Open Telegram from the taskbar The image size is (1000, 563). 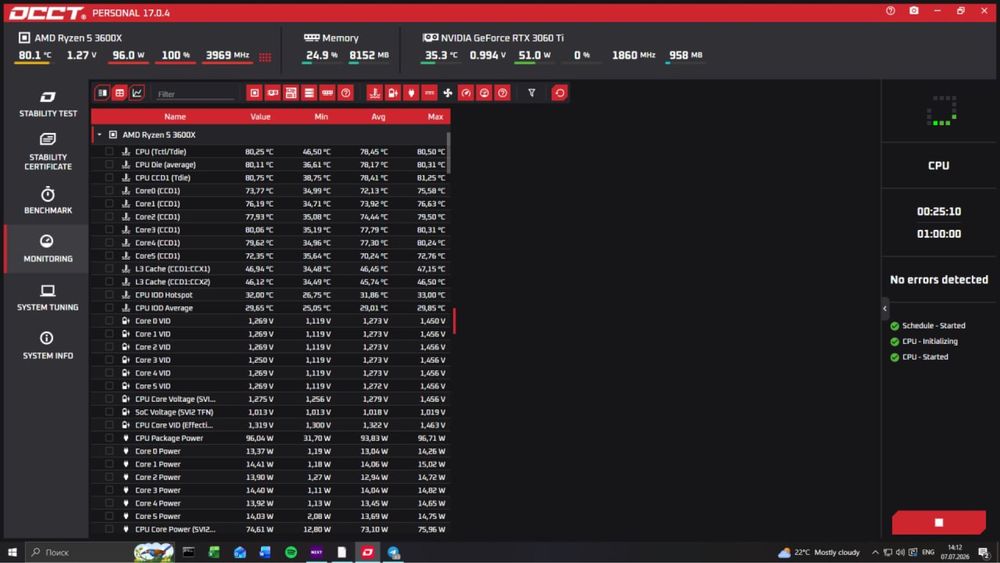(x=393, y=552)
